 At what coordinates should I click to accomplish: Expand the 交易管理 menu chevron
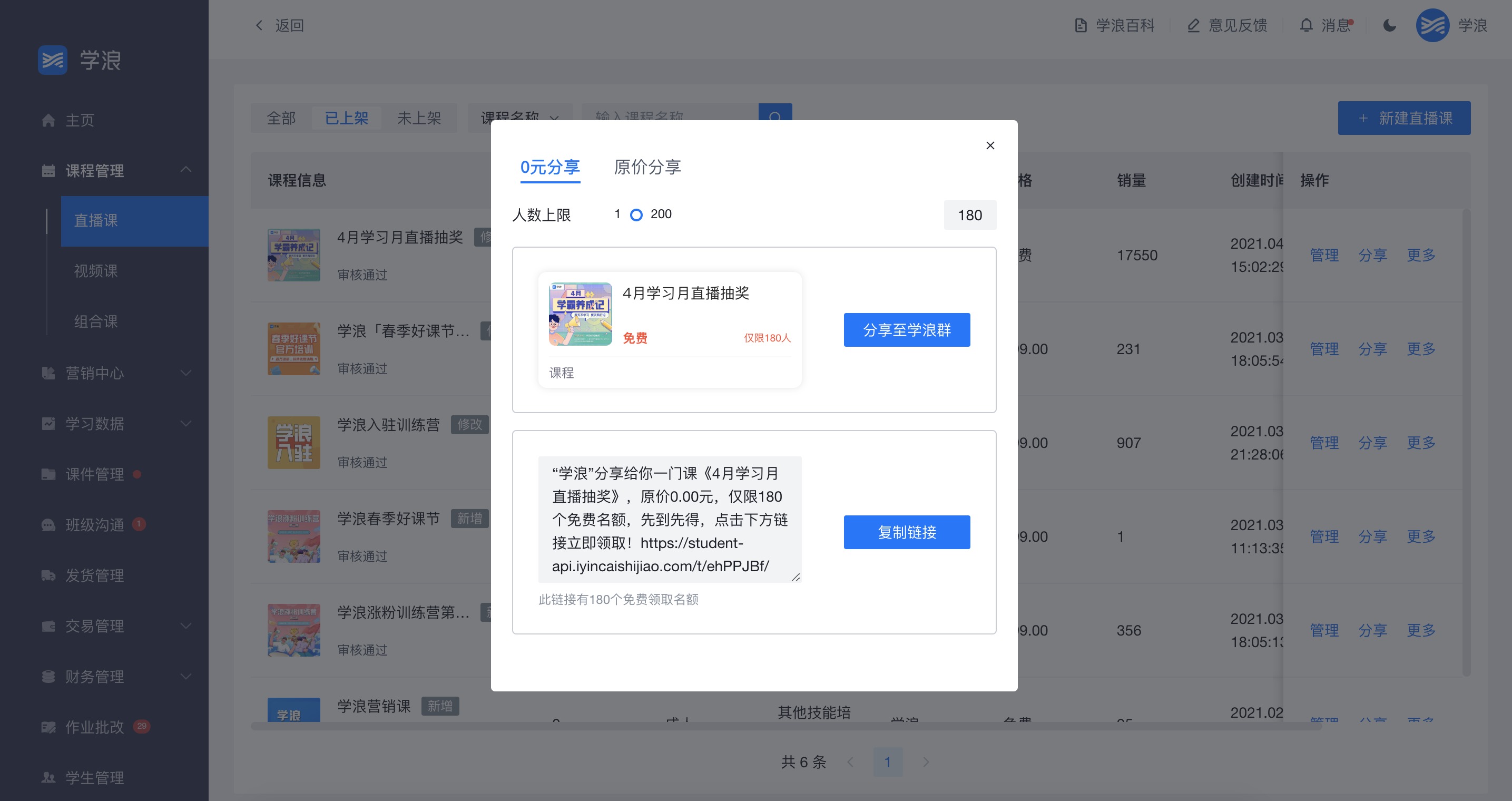click(x=186, y=626)
